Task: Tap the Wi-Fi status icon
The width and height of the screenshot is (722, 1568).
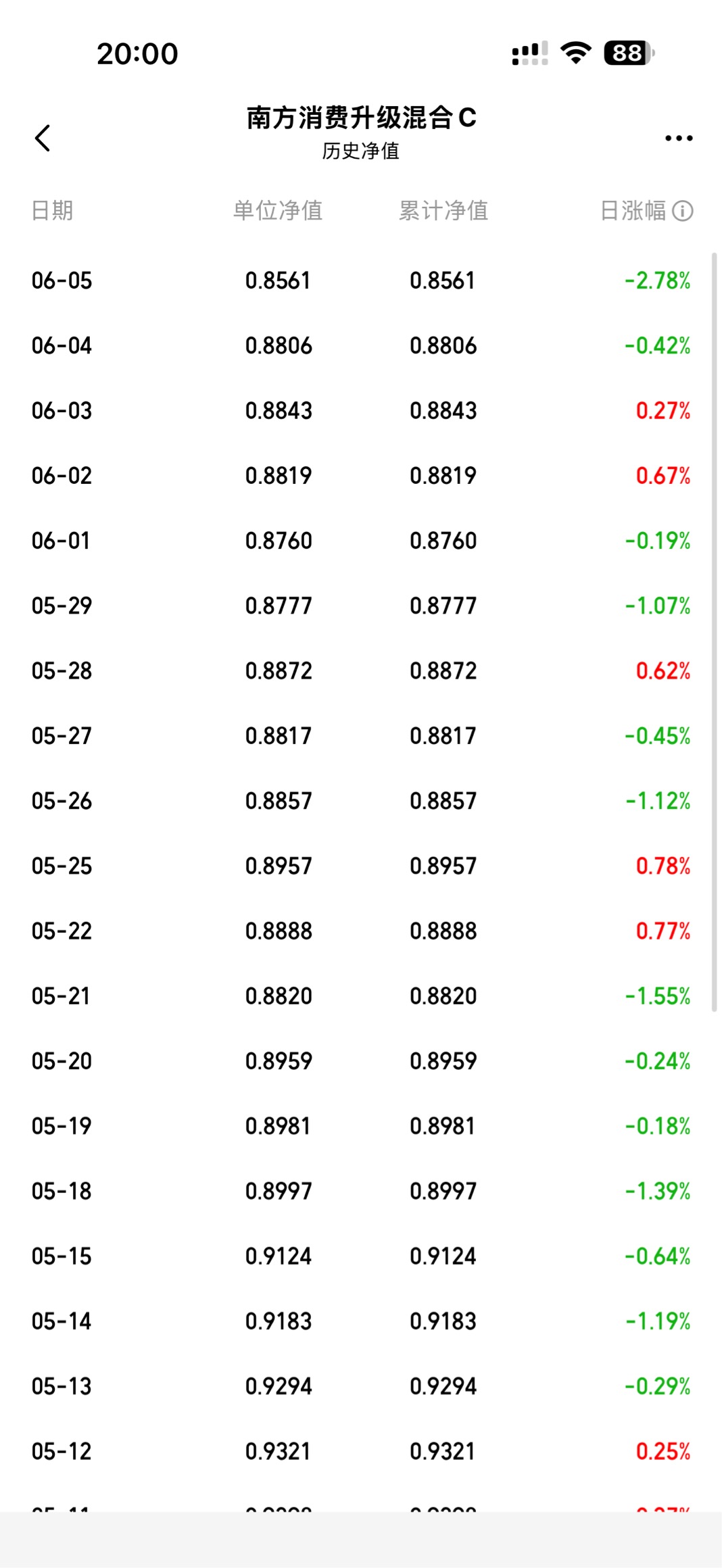Action: [576, 53]
